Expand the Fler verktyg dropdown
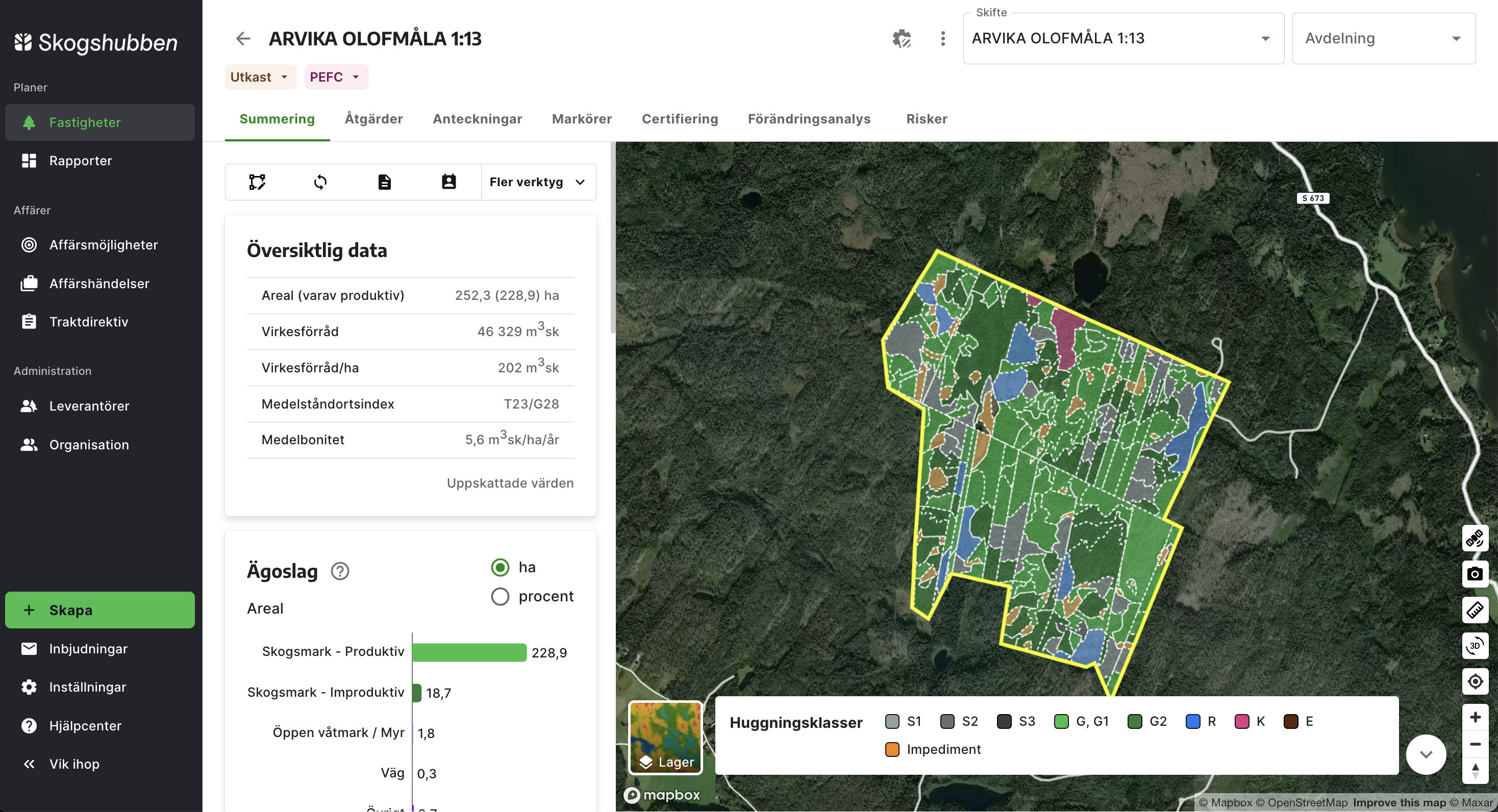Viewport: 1498px width, 812px height. point(537,182)
